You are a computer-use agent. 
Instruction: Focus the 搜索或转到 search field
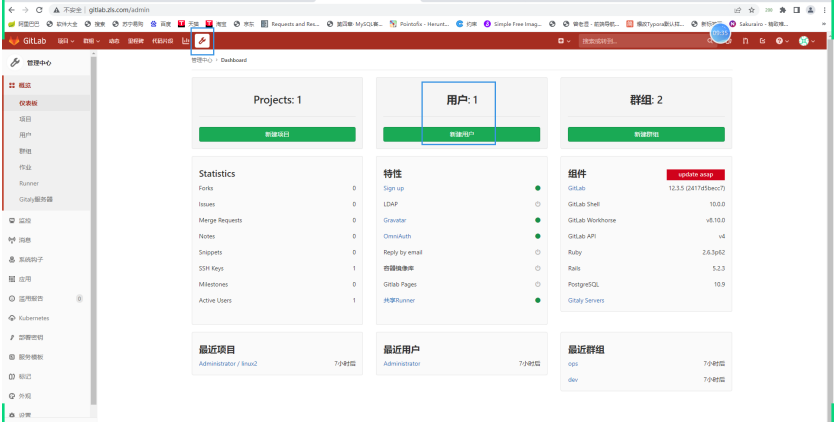tap(649, 41)
